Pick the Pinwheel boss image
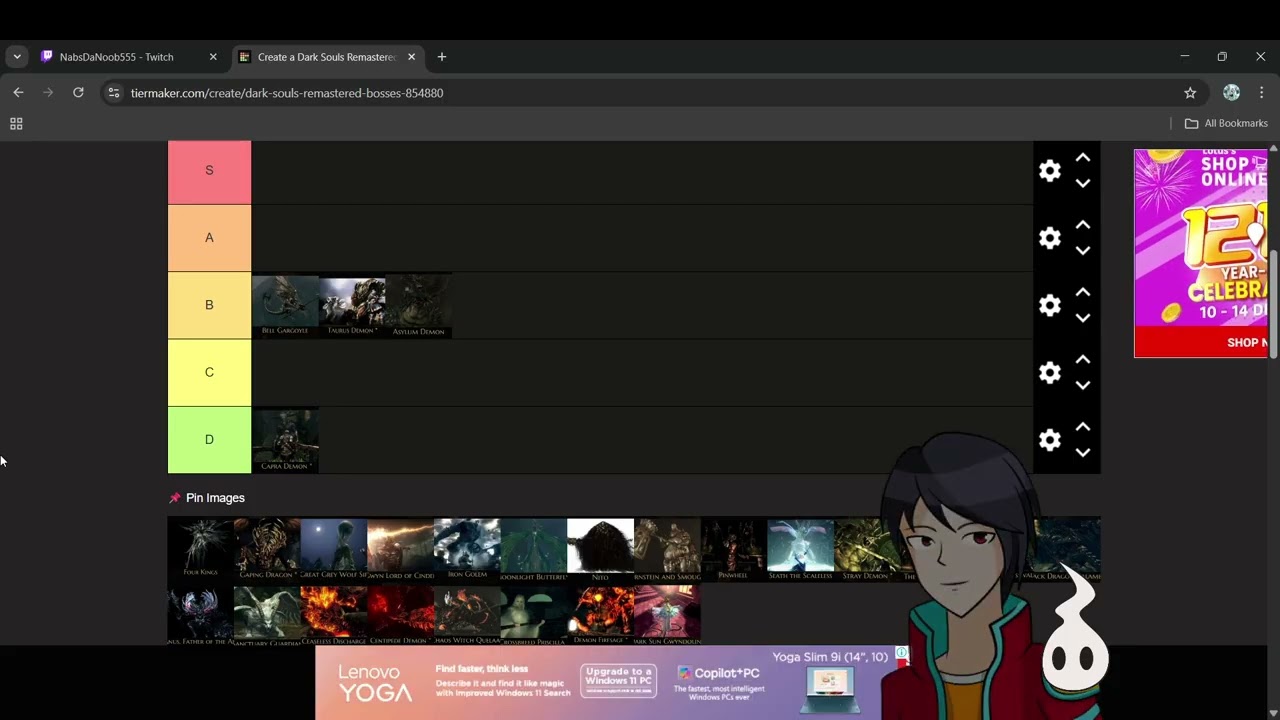 click(734, 548)
